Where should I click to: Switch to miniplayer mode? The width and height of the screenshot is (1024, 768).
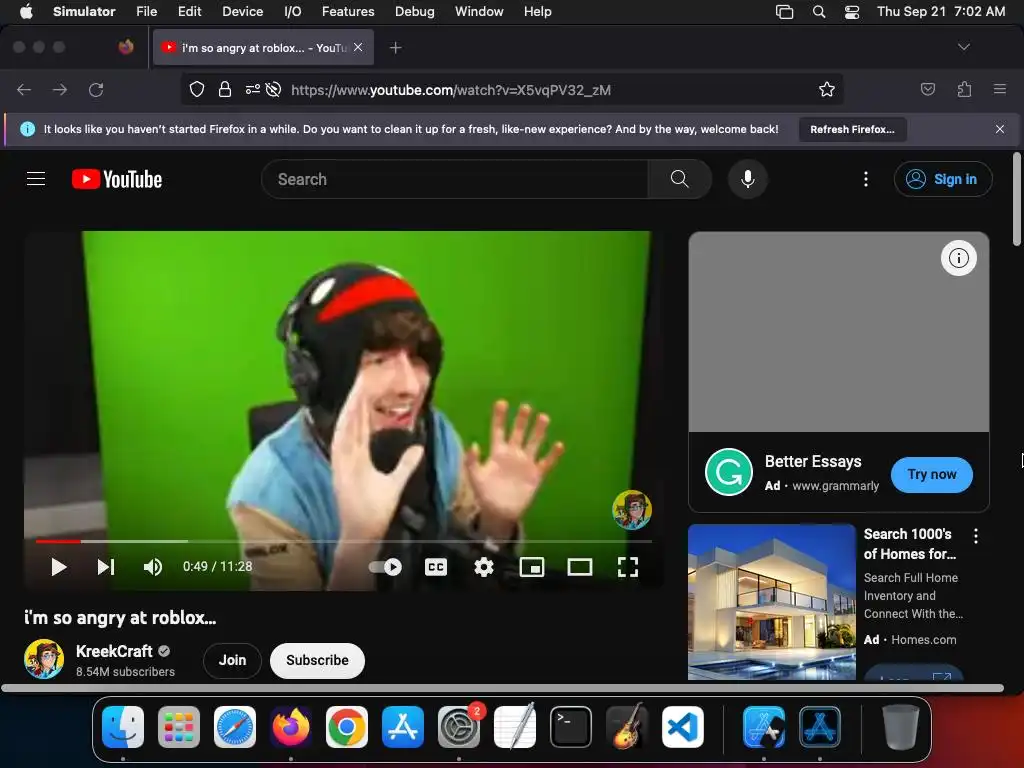(532, 567)
